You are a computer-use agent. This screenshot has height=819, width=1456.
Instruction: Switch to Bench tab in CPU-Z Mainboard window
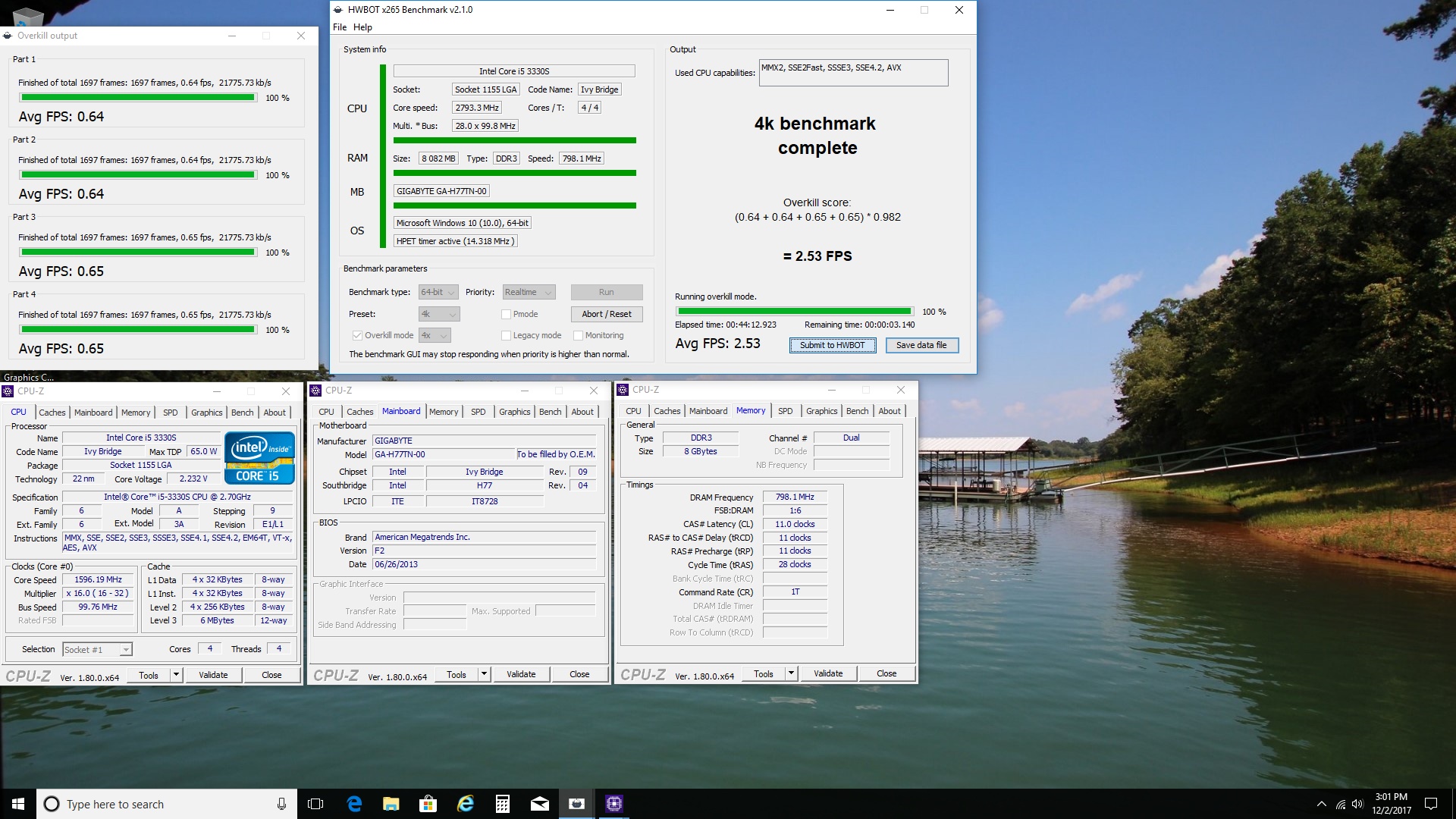point(551,412)
